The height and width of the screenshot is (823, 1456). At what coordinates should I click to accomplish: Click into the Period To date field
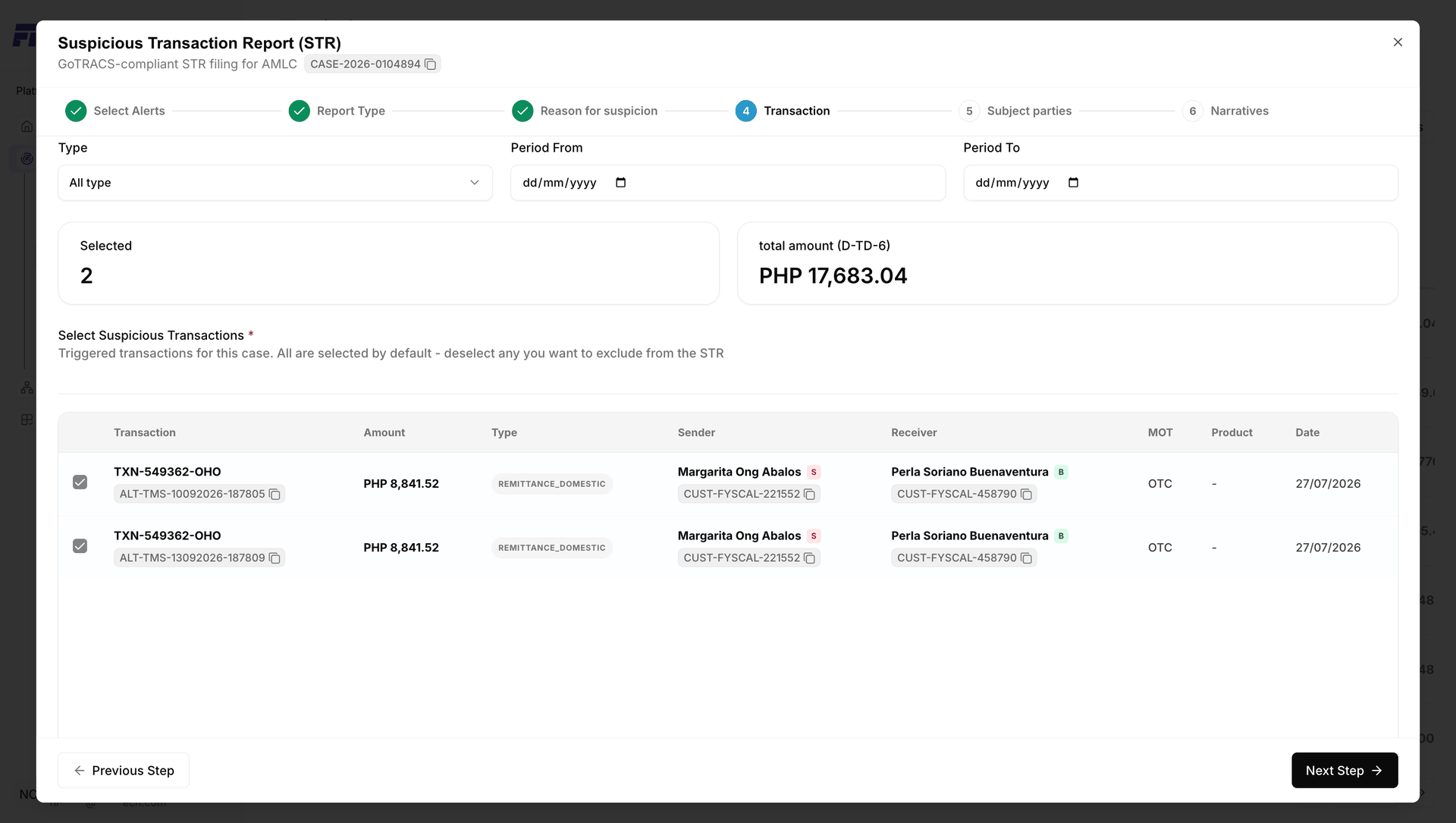[1181, 183]
